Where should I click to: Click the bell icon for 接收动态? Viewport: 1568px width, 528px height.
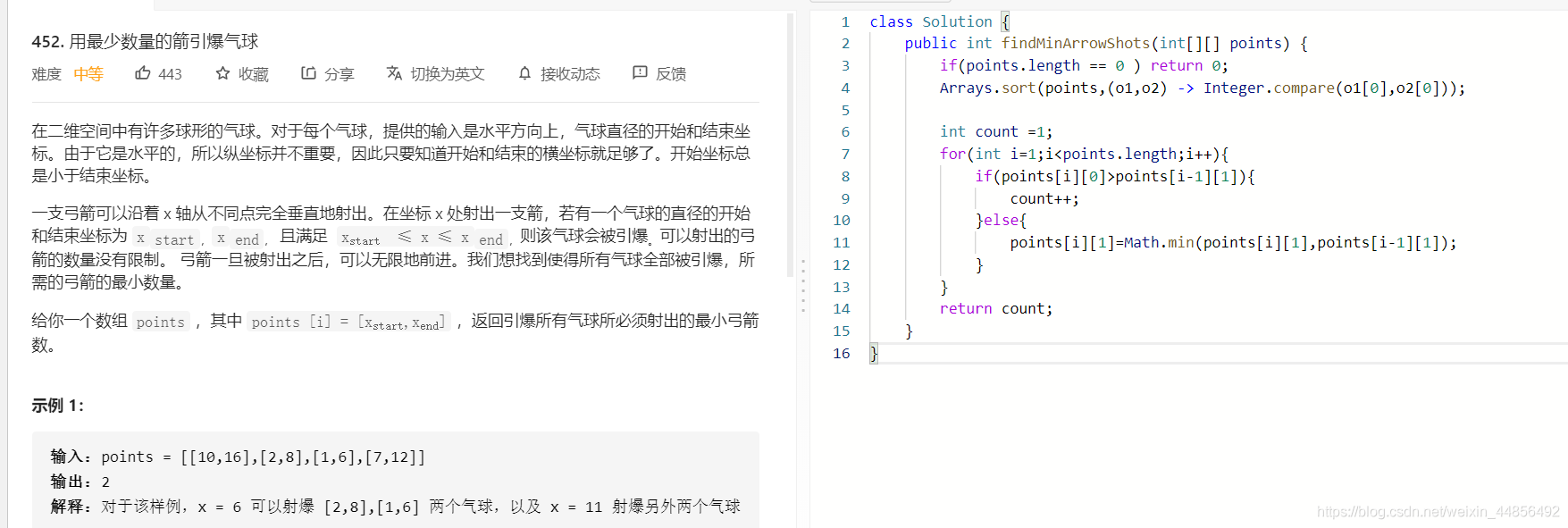(525, 73)
